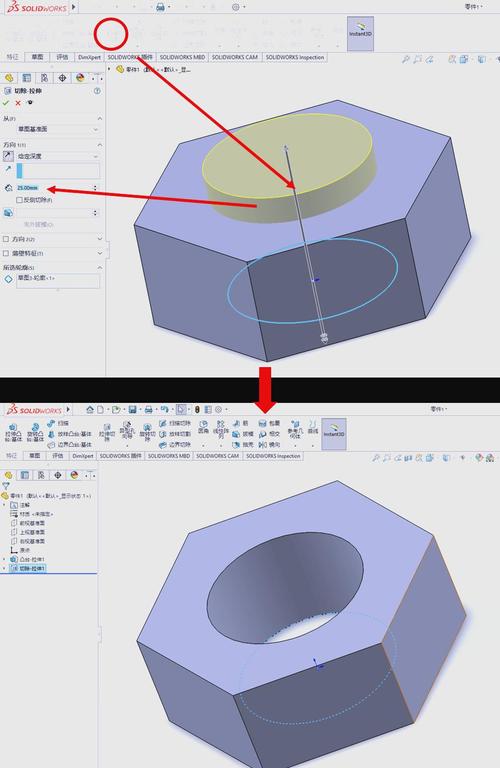Click the draft on/off icon
Viewport: 500px width, 768px height.
pos(8,213)
